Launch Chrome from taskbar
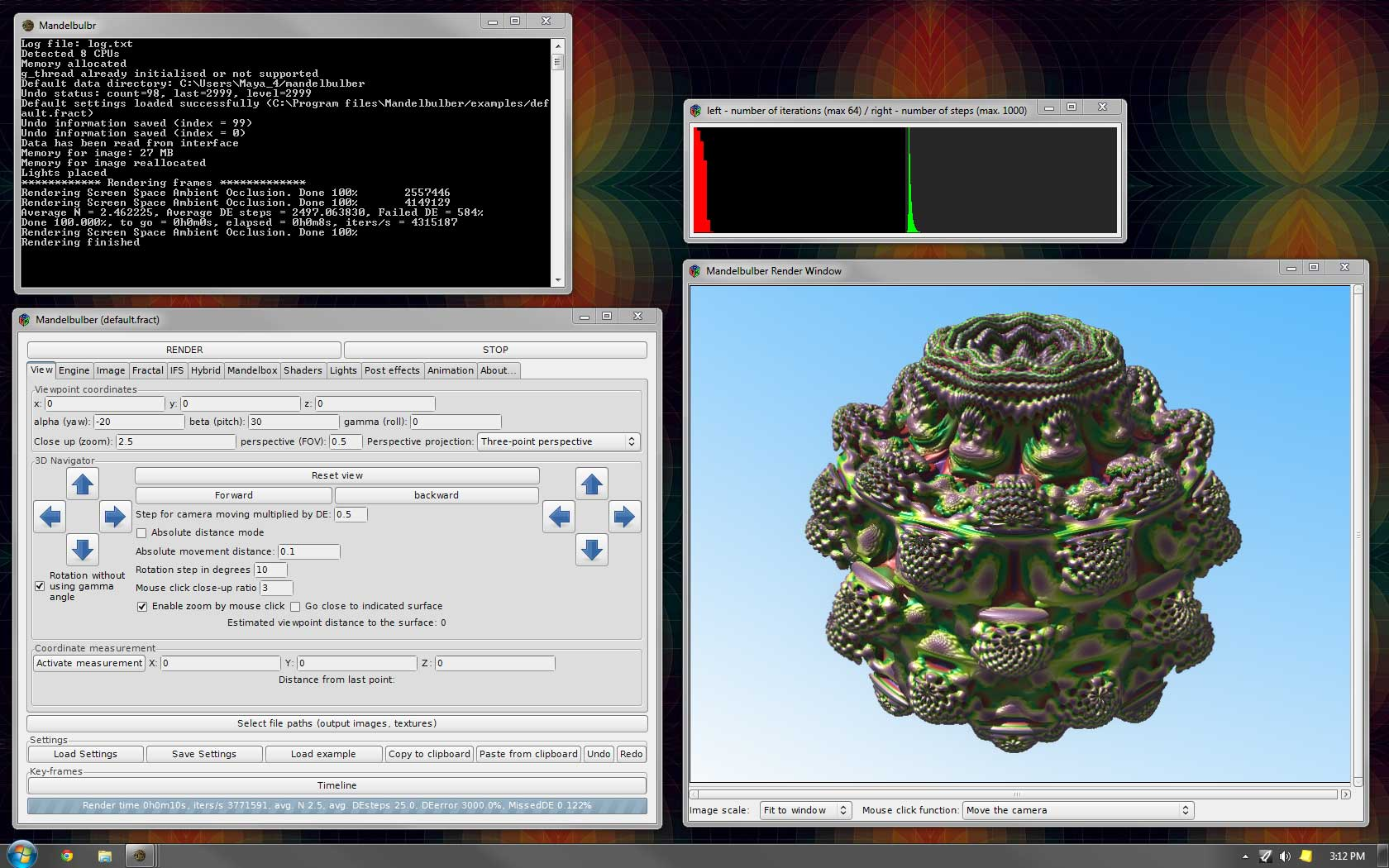 point(67,856)
